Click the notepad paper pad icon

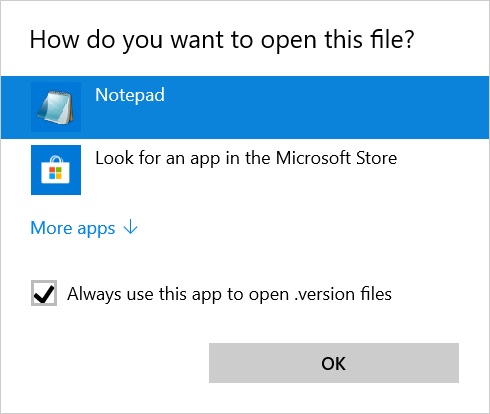(56, 107)
